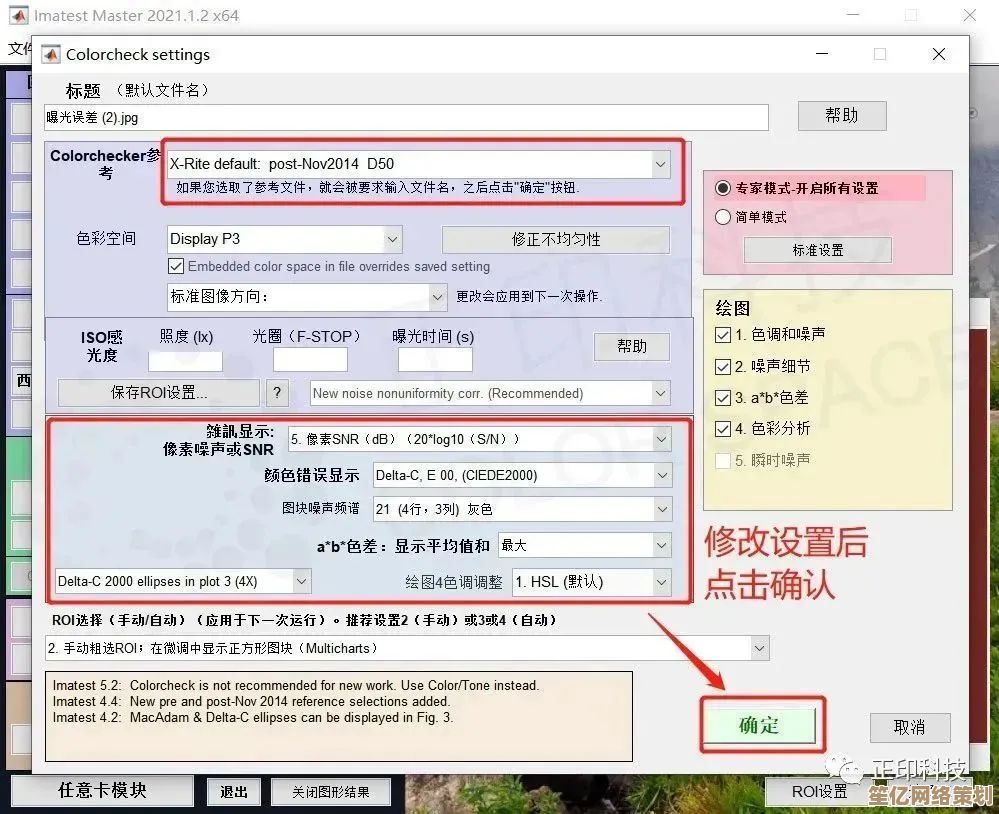This screenshot has width=999, height=814.
Task: Open Delta-C CIEDE2000 color error dropdown
Action: click(x=522, y=475)
